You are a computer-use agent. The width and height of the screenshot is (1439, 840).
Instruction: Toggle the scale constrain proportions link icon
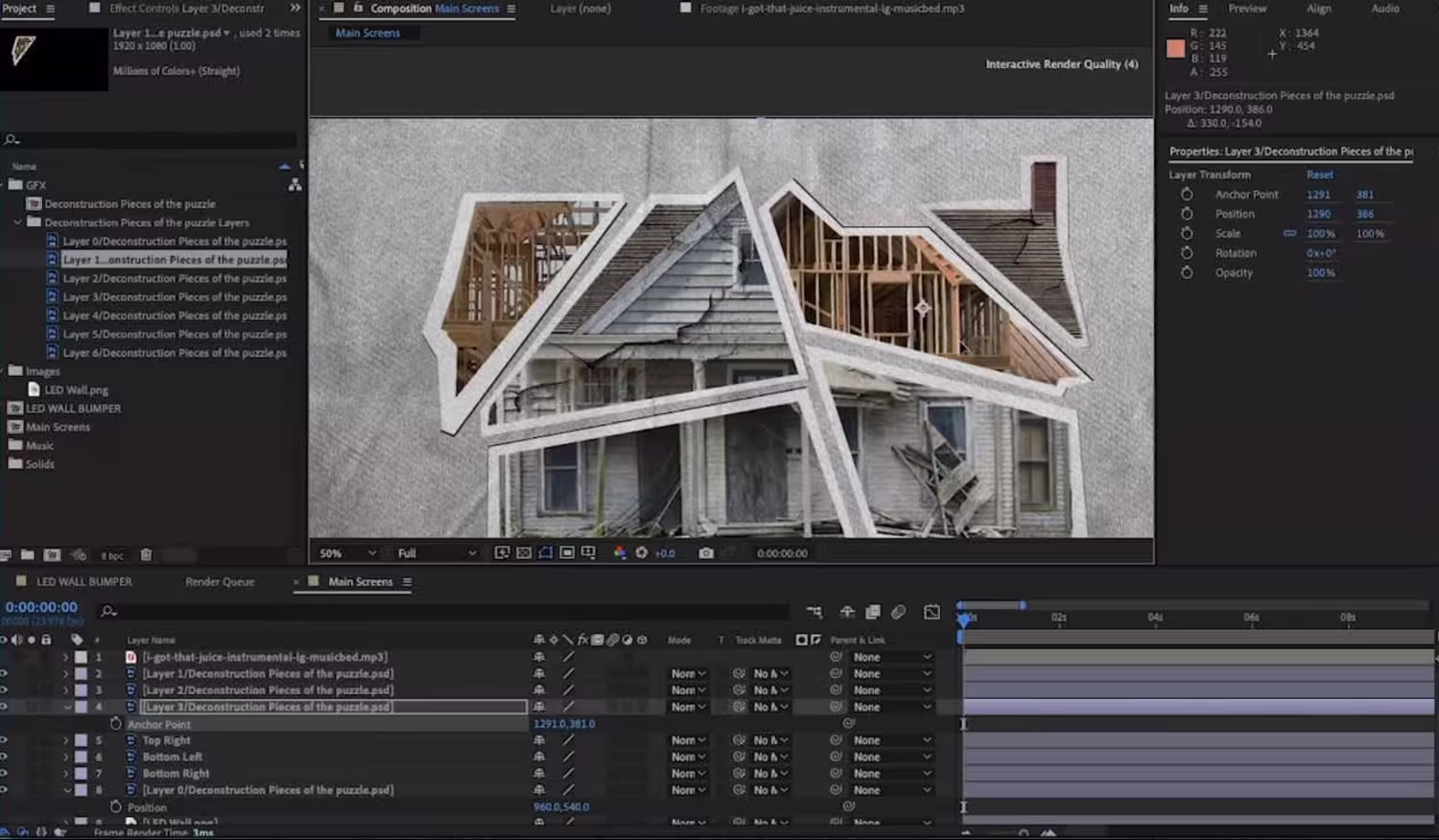tap(1289, 234)
